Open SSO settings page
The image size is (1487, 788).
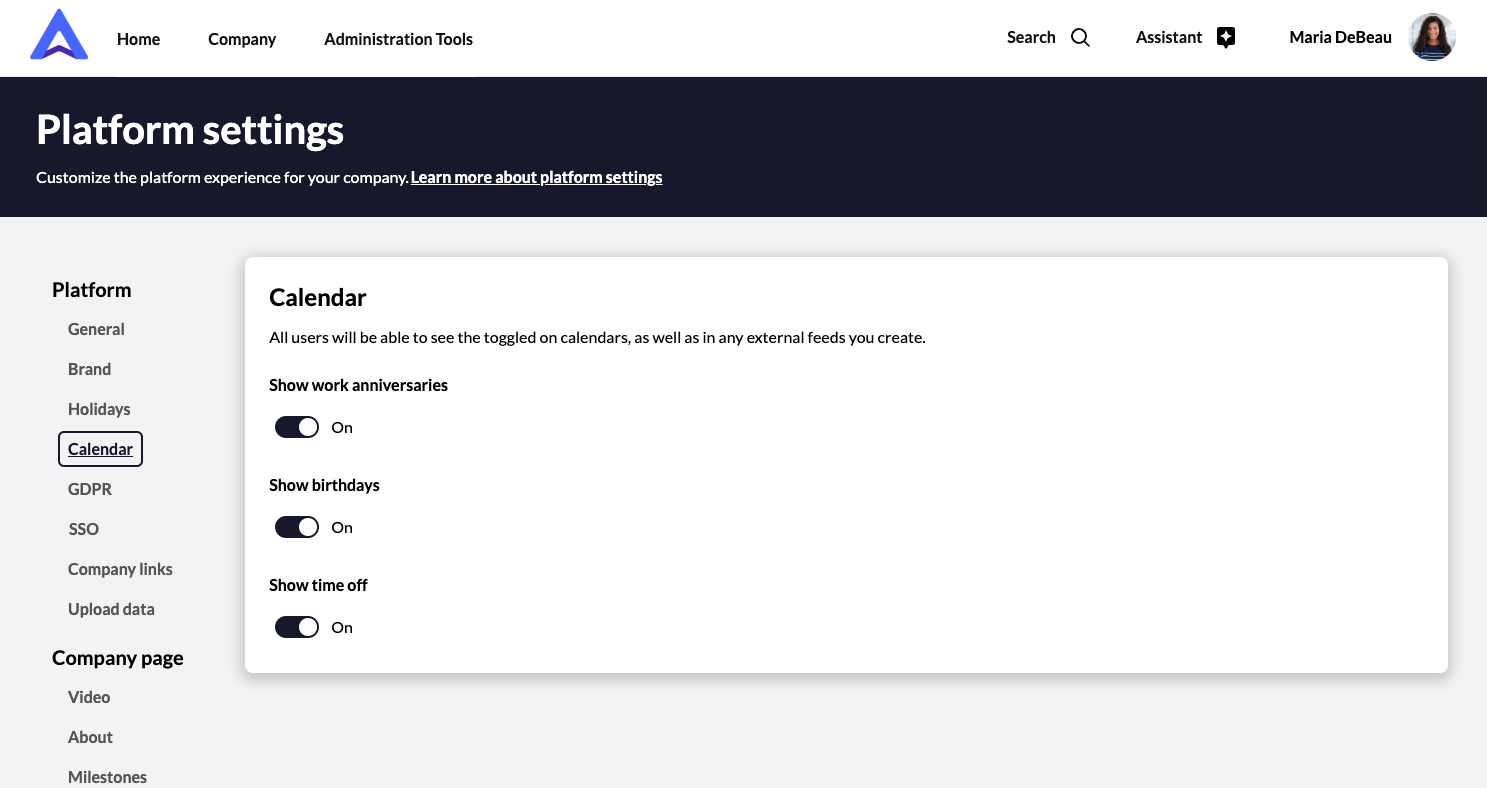pos(84,529)
